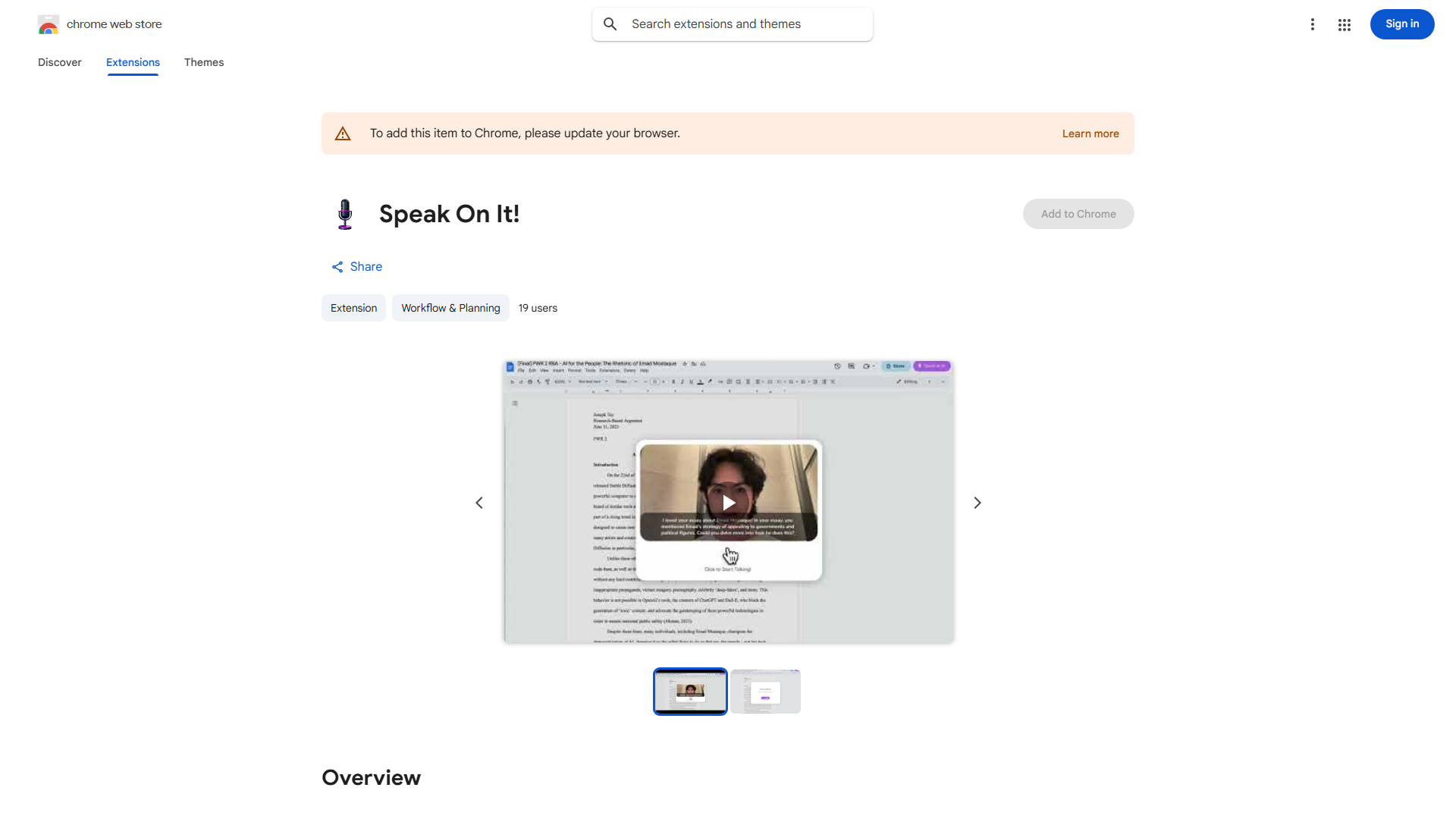The width and height of the screenshot is (1456, 819).
Task: Go to previous screenshot with left chevron
Action: tap(479, 503)
